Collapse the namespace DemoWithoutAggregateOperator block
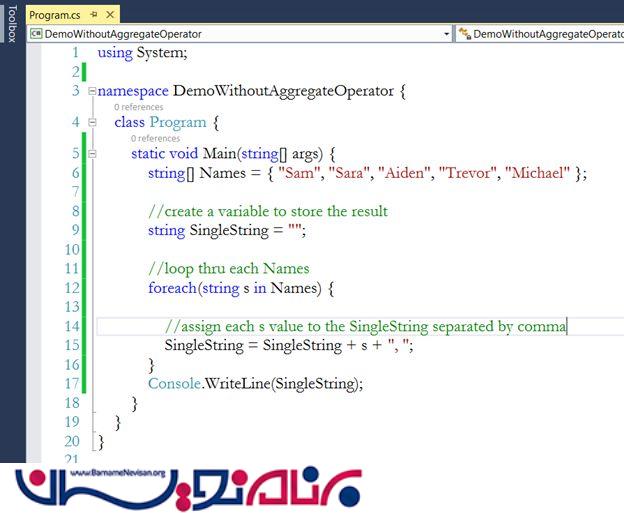Viewport: 624px width, 513px height. pyautogui.click(x=92, y=91)
